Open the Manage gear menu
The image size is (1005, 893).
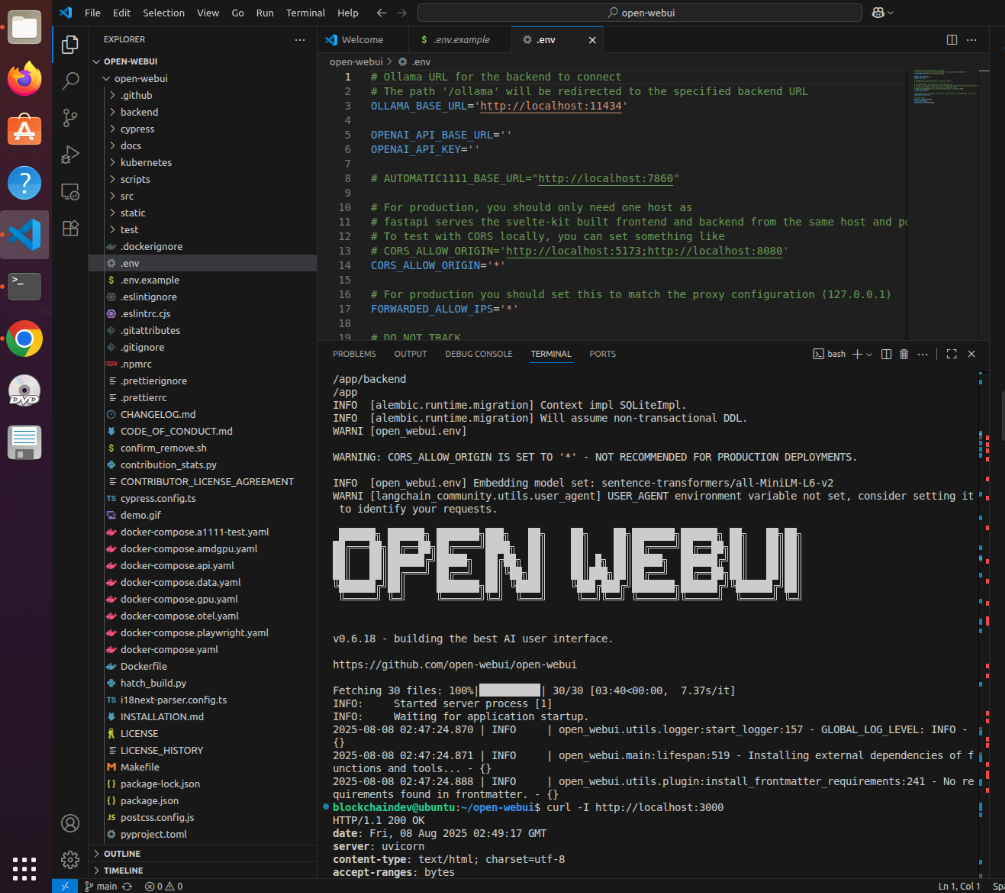coord(70,859)
